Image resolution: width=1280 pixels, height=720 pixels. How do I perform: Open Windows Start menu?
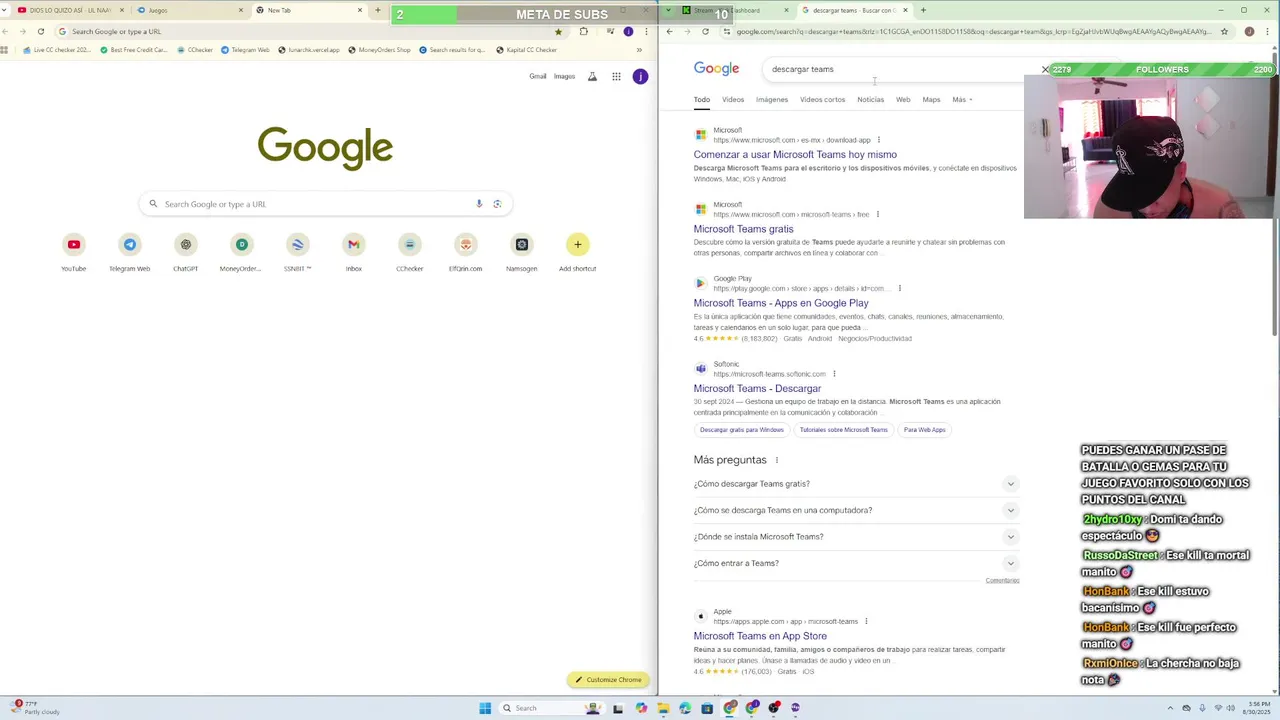(x=485, y=708)
